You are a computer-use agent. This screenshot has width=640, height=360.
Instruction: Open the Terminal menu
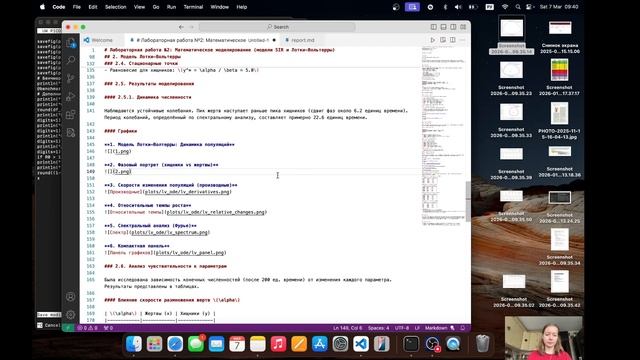point(193,7)
